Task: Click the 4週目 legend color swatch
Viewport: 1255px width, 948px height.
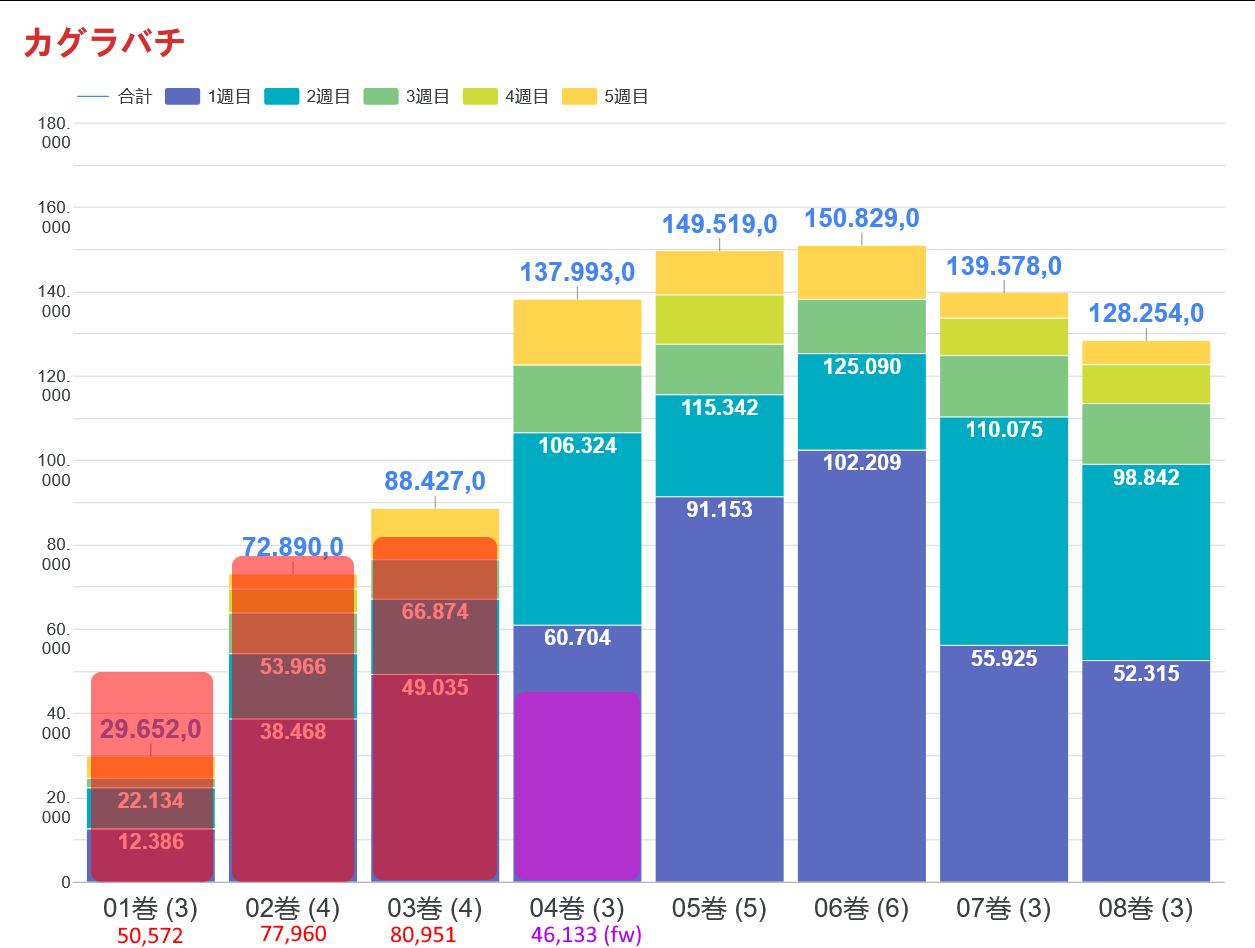Action: point(480,97)
